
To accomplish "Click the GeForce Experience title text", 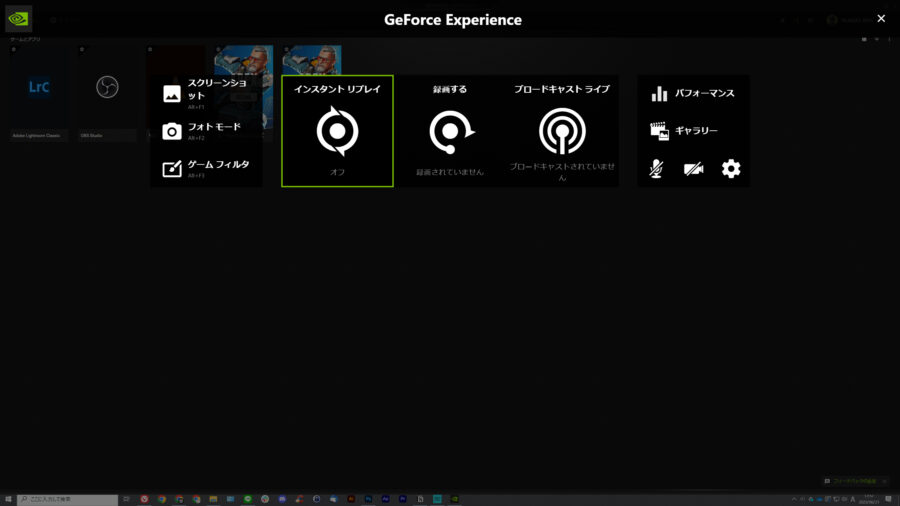I will pos(453,20).
